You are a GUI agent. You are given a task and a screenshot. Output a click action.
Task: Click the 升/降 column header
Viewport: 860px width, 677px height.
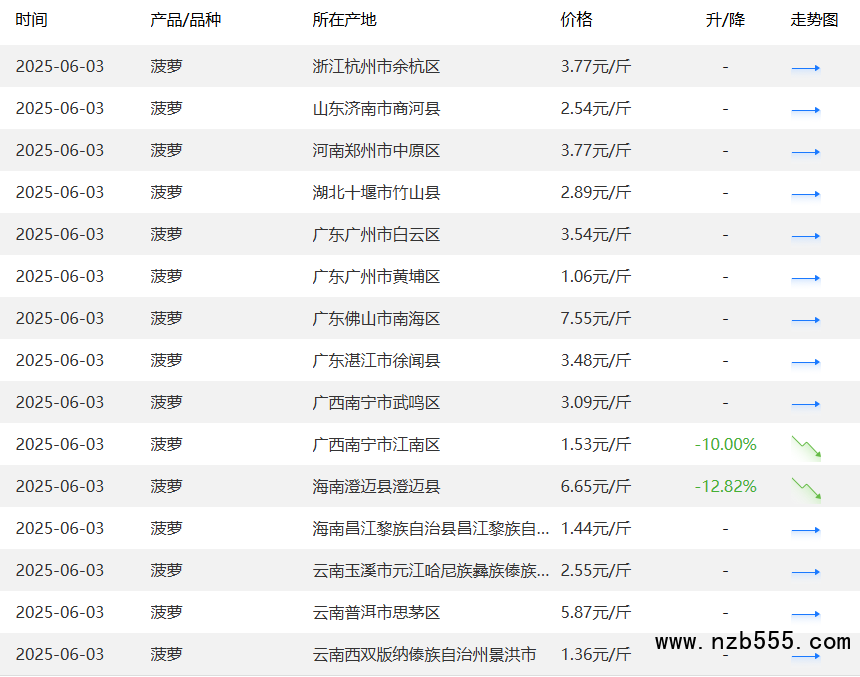pyautogui.click(x=725, y=20)
